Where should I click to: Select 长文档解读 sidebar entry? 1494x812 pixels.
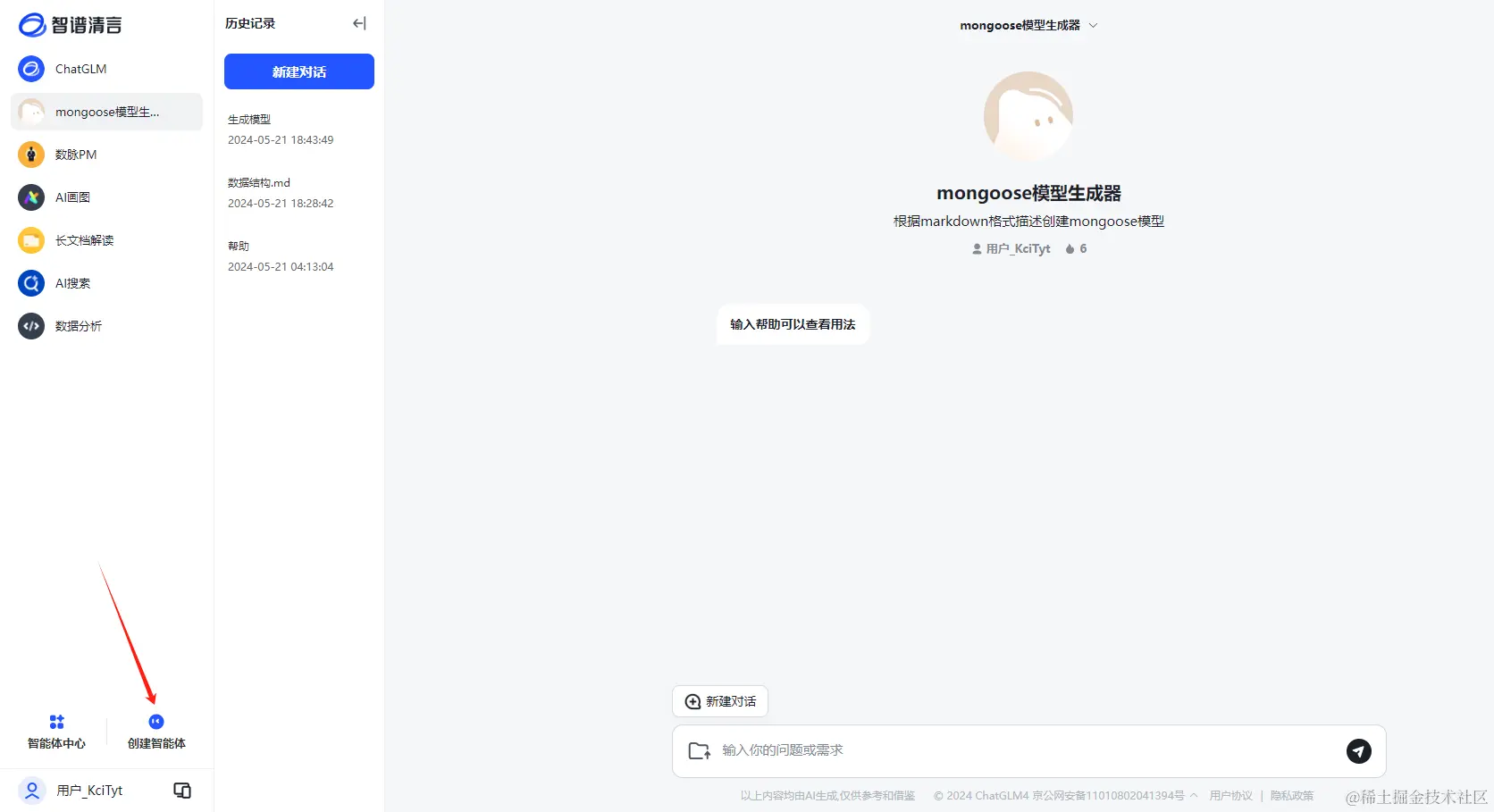[106, 240]
